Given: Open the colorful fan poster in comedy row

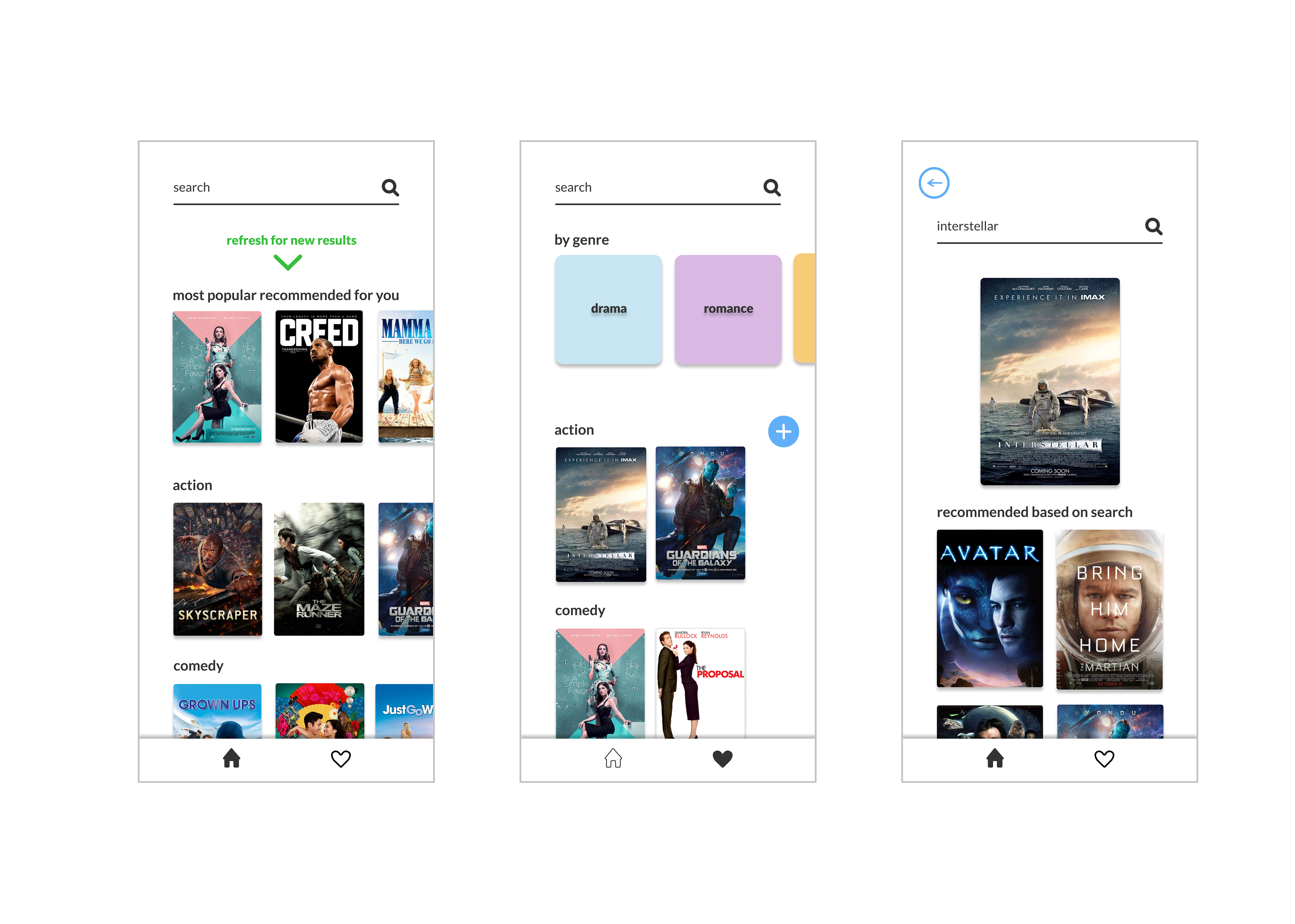Looking at the screenshot, I should (320, 711).
